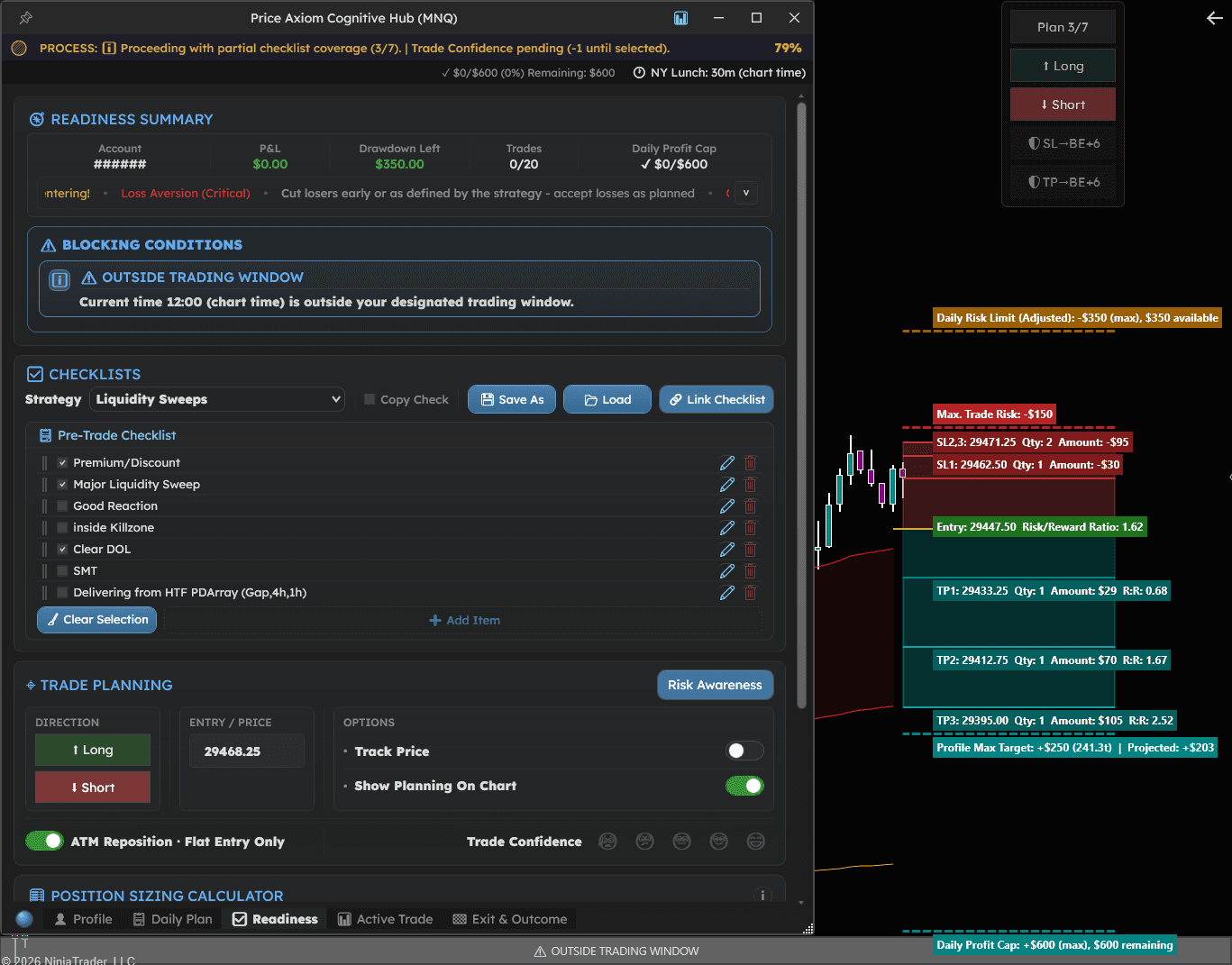The height and width of the screenshot is (965, 1232).
Task: Select the middle trade confidence face
Action: (x=682, y=841)
